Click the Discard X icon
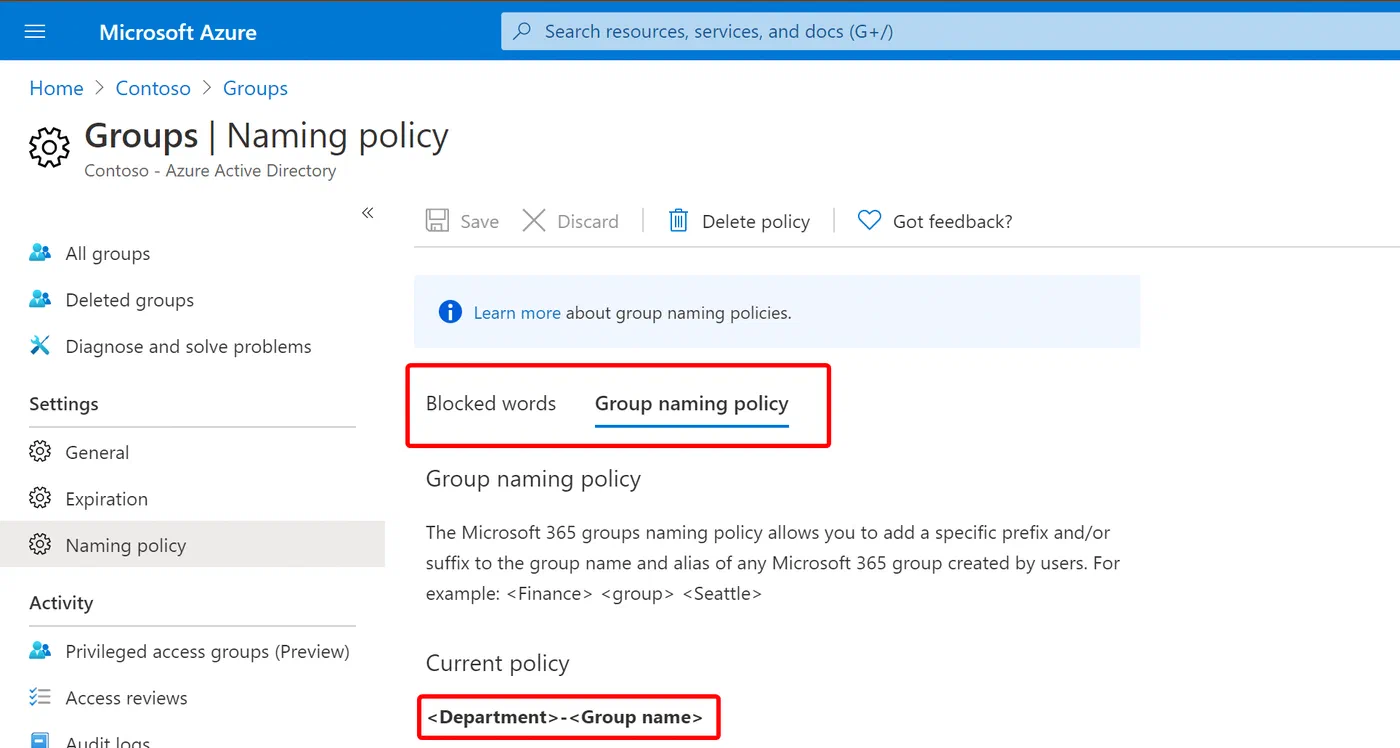This screenshot has height=748, width=1400. 534,221
